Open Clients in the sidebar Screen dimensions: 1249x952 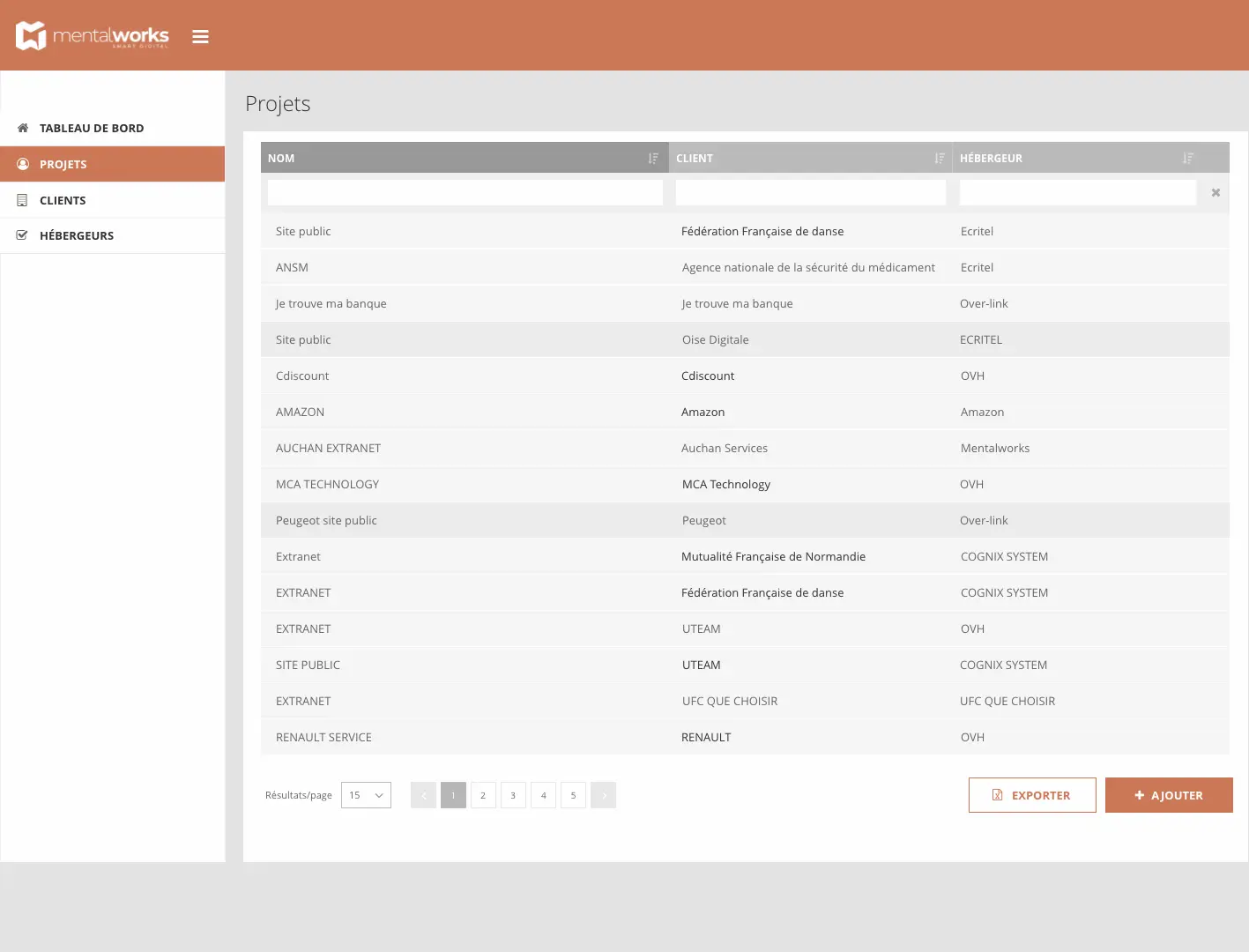[x=113, y=200]
